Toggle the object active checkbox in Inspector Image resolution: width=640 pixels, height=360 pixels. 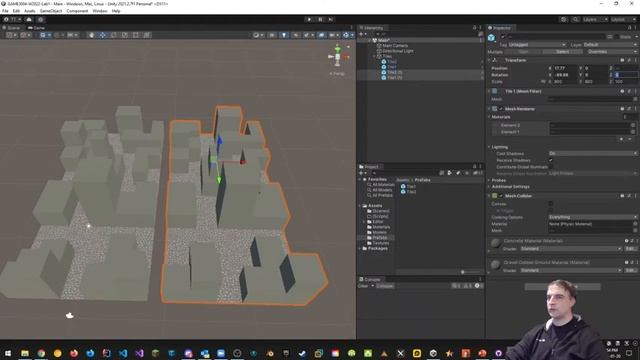click(x=503, y=37)
